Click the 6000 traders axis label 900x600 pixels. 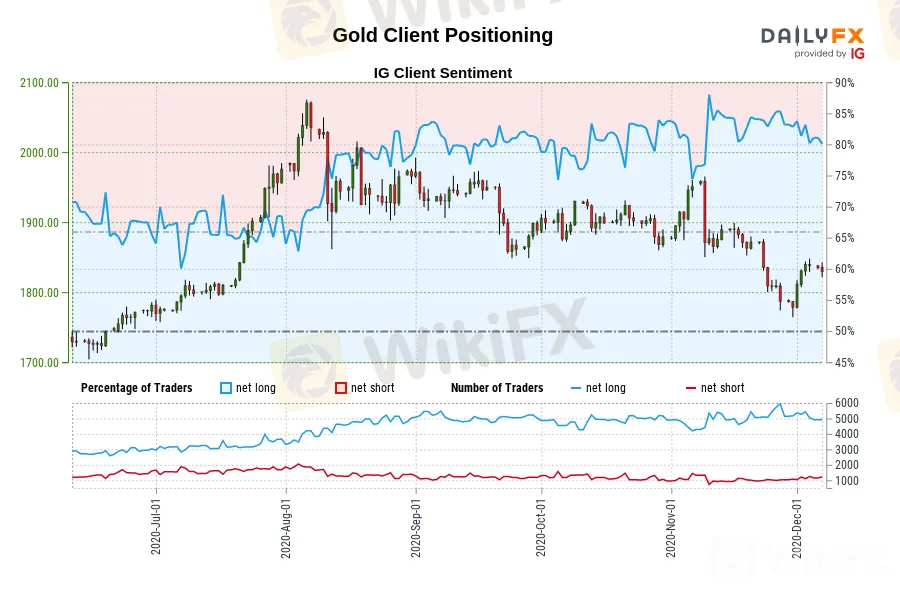845,403
